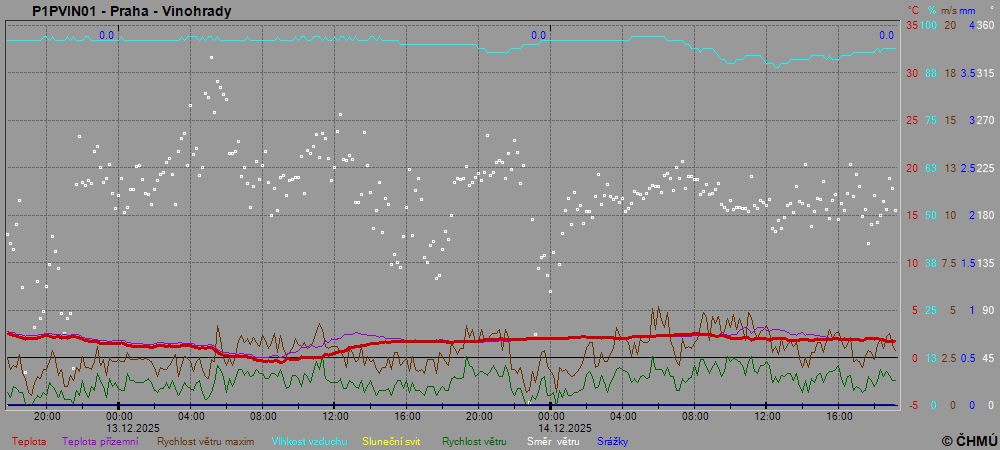Viewport: 1000px width, 450px height.
Task: Click the 360 wind direction axis value
Action: pyautogui.click(x=984, y=25)
